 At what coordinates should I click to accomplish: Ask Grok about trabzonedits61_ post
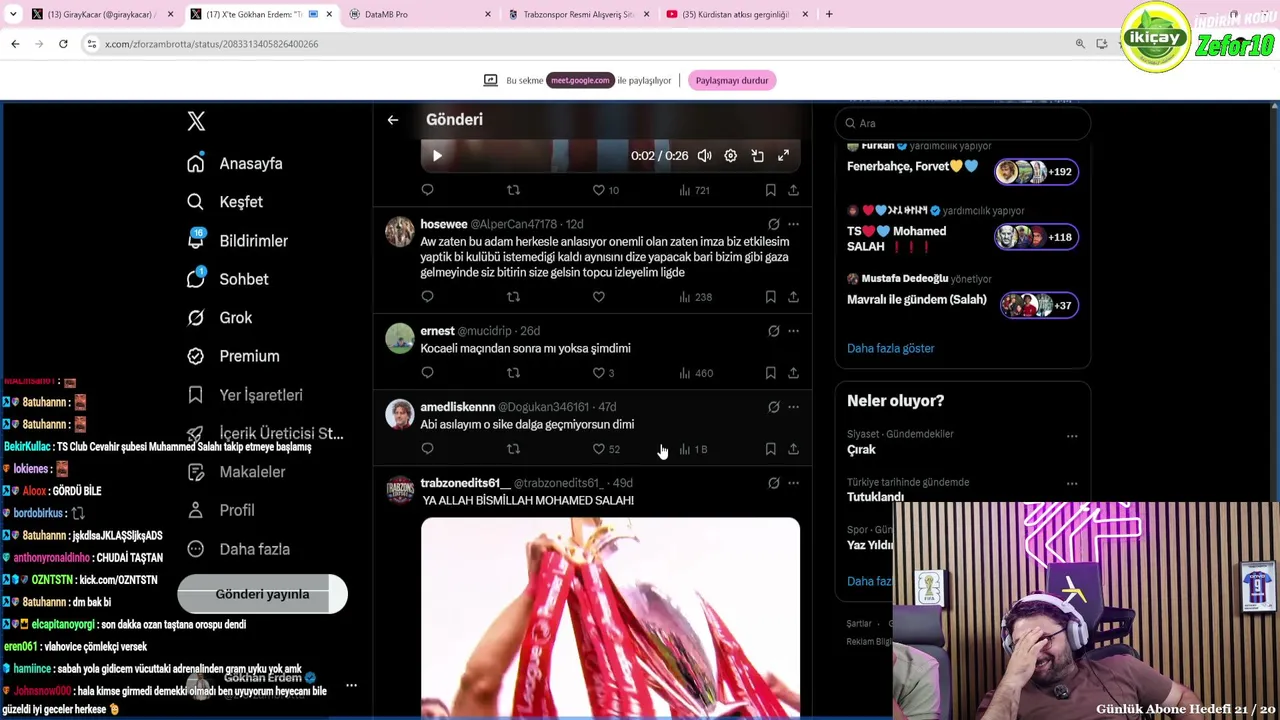click(x=773, y=483)
